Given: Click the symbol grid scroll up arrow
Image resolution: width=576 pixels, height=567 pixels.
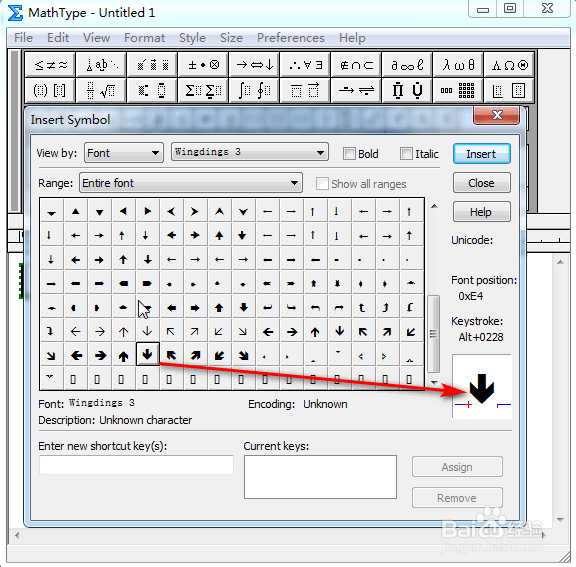Looking at the screenshot, I should (434, 206).
